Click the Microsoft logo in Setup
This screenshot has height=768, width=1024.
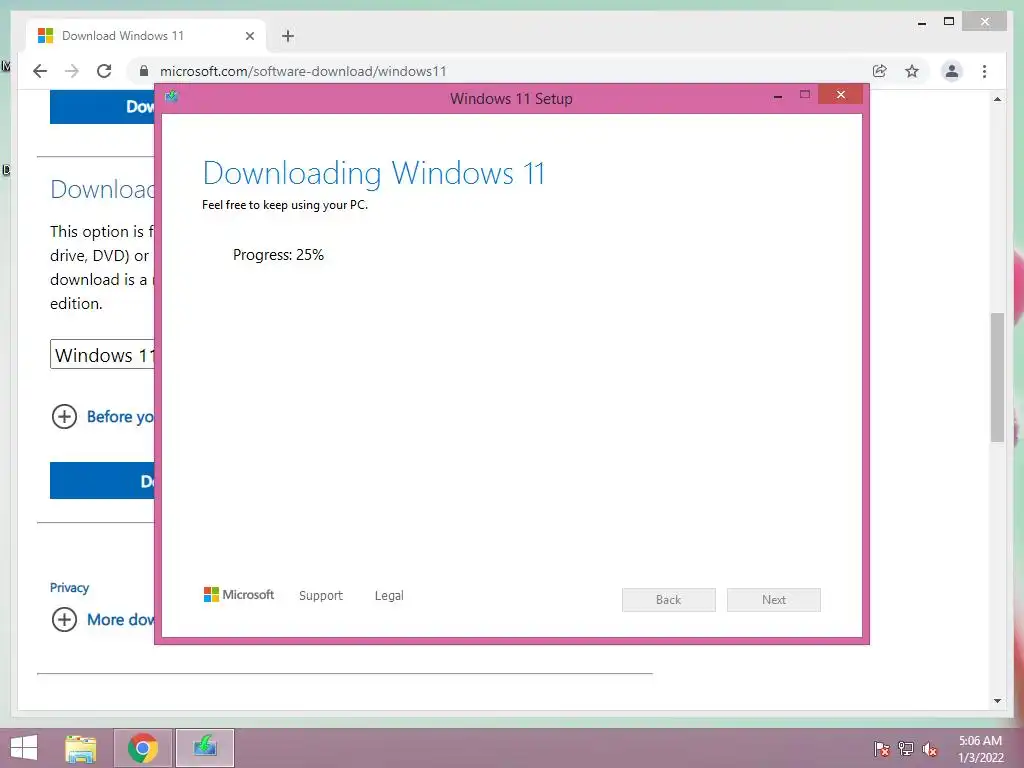239,594
